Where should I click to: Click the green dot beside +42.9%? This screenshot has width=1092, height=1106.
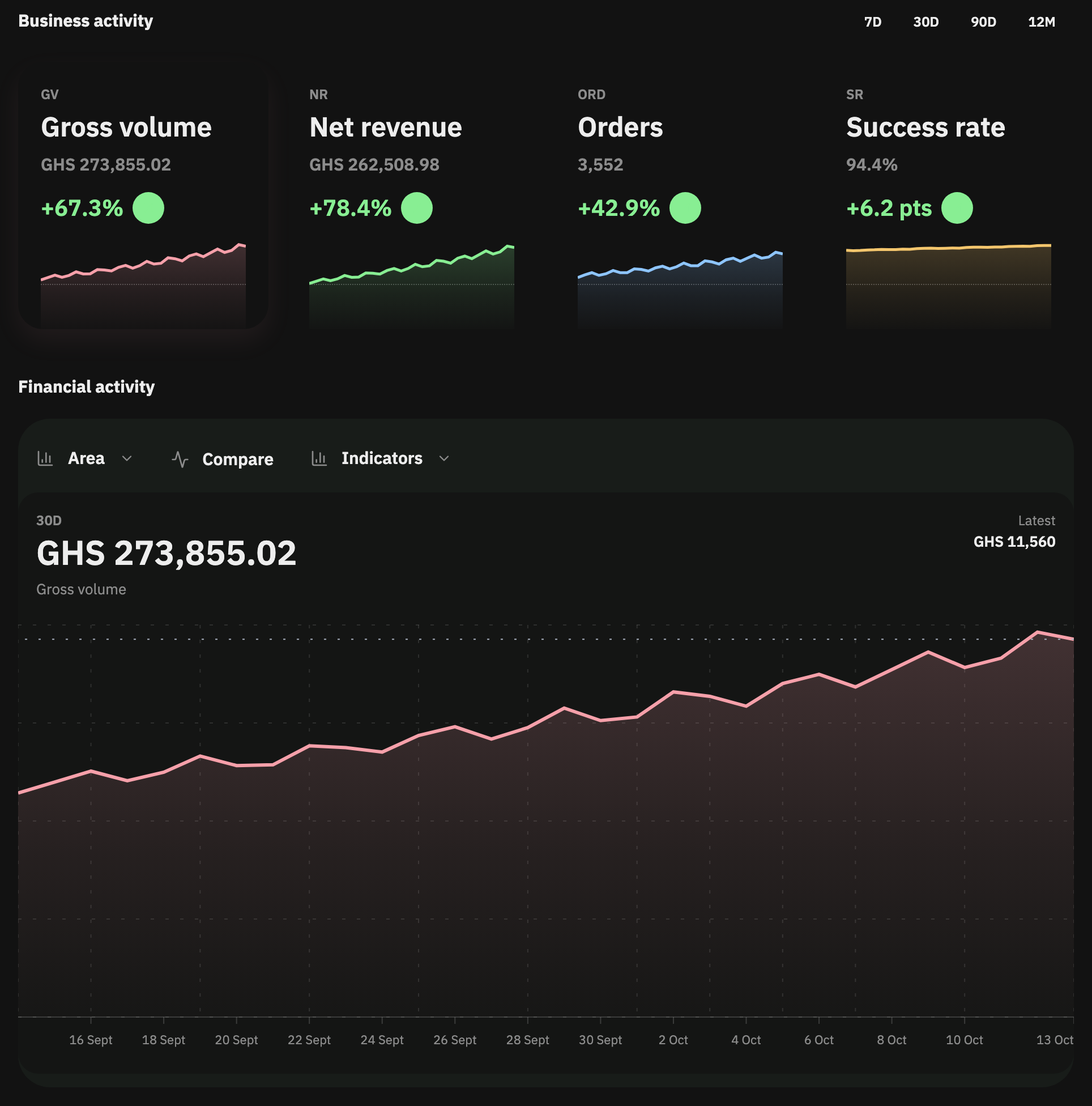(x=685, y=208)
